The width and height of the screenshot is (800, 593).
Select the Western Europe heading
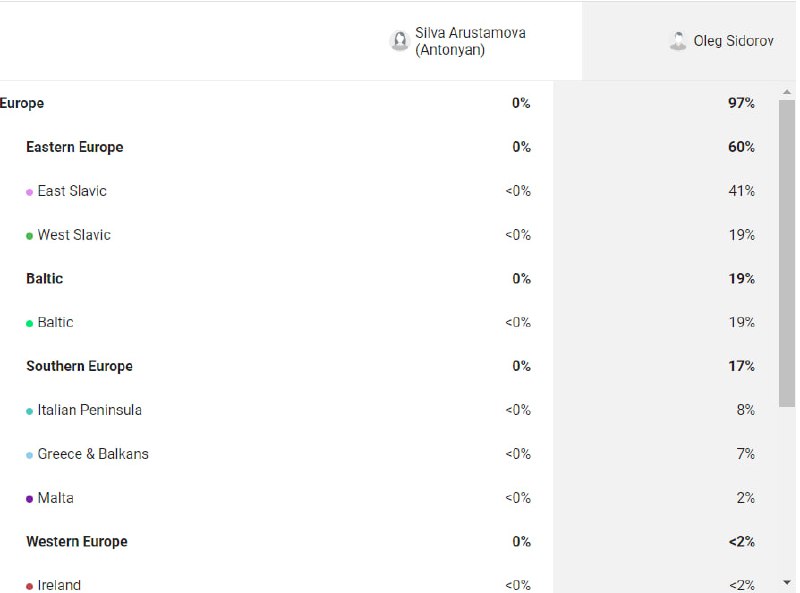pos(77,541)
